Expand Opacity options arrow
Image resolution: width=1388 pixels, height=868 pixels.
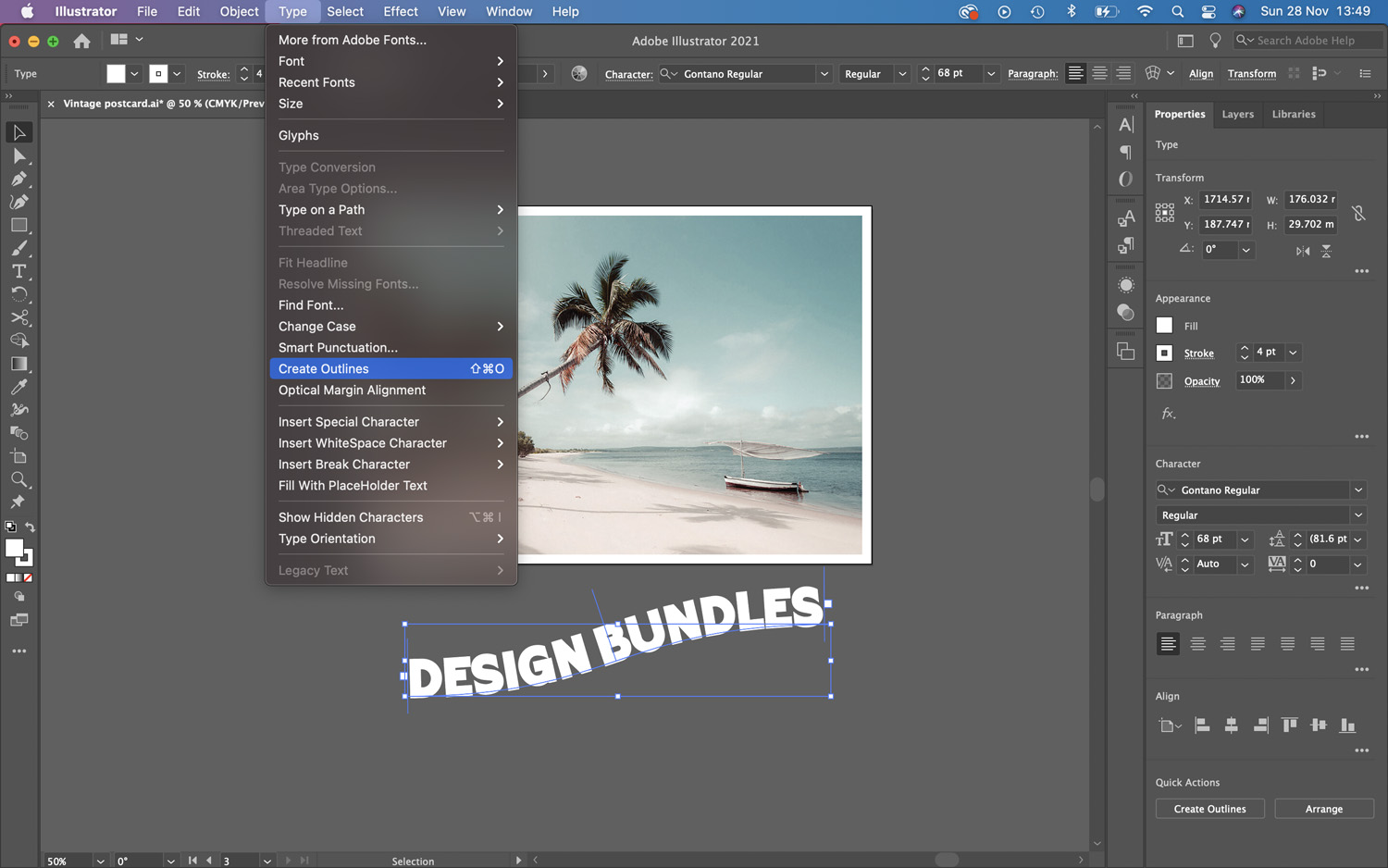point(1293,380)
